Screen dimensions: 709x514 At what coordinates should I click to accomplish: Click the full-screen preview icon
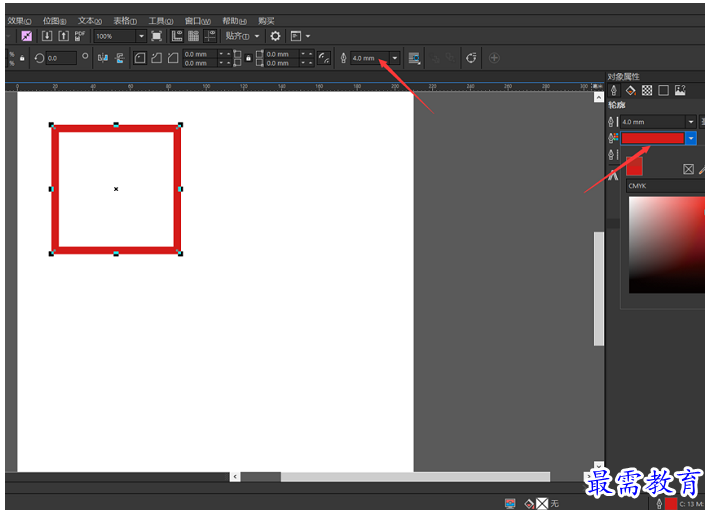coord(156,36)
